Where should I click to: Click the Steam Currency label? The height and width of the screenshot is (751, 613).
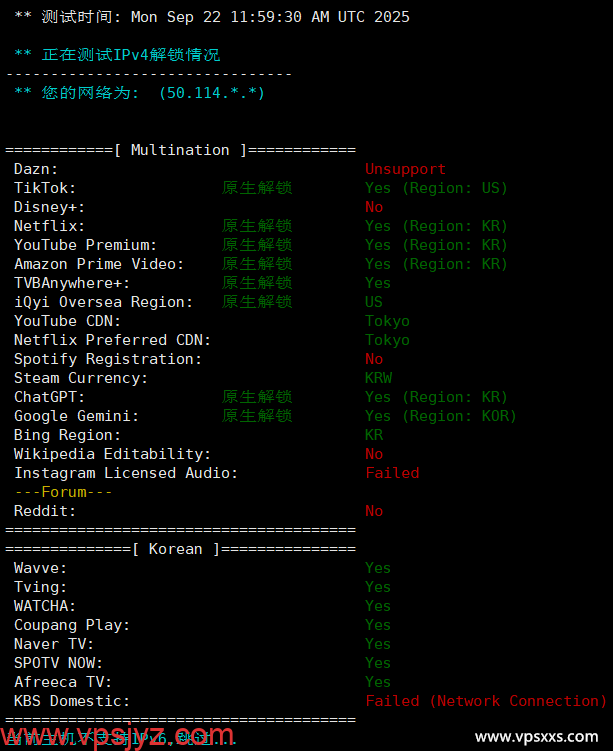coord(81,378)
